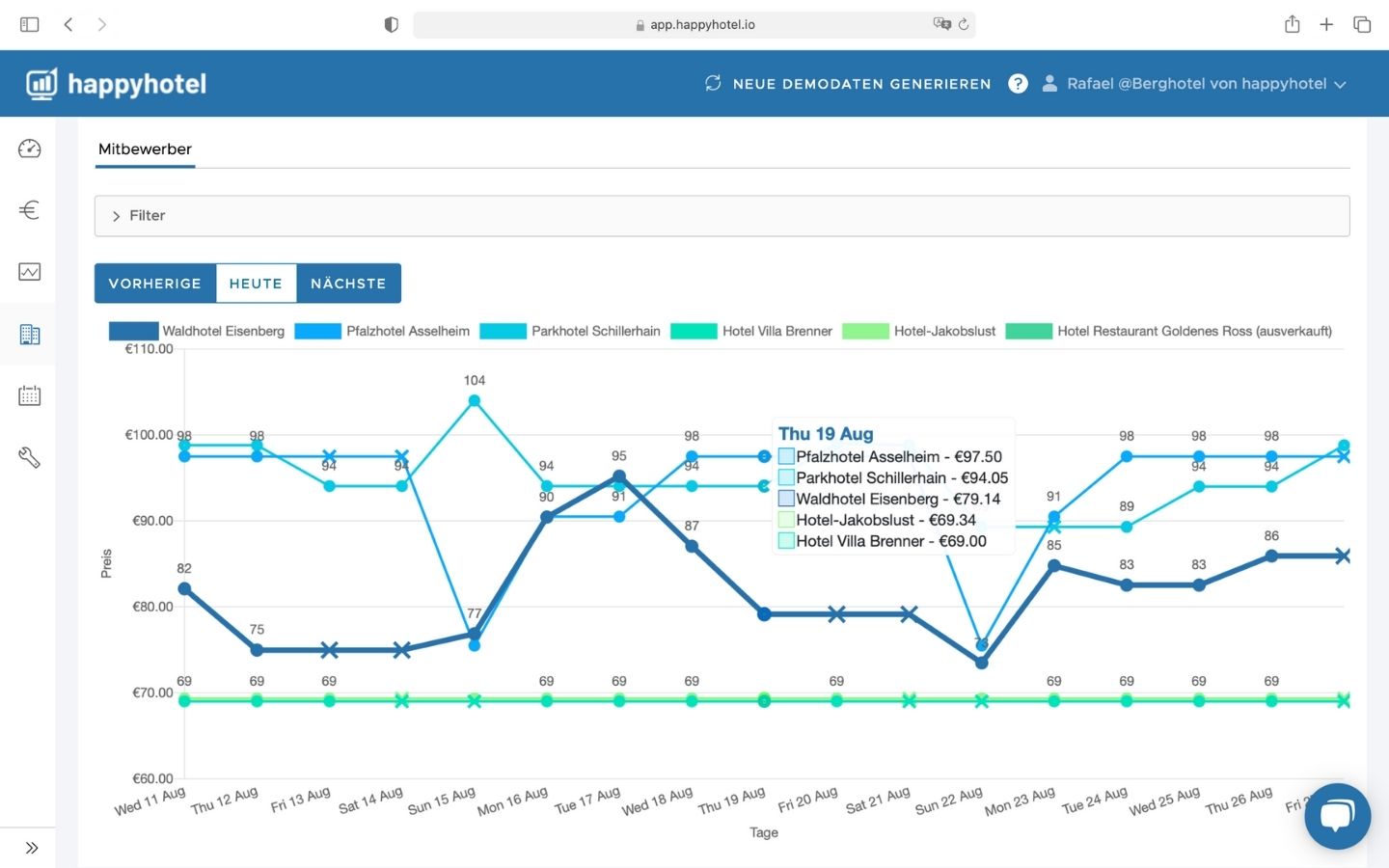This screenshot has width=1389, height=868.
Task: Toggle Hotel Restaurant Goldenes Ross legend series
Action: point(1169,331)
